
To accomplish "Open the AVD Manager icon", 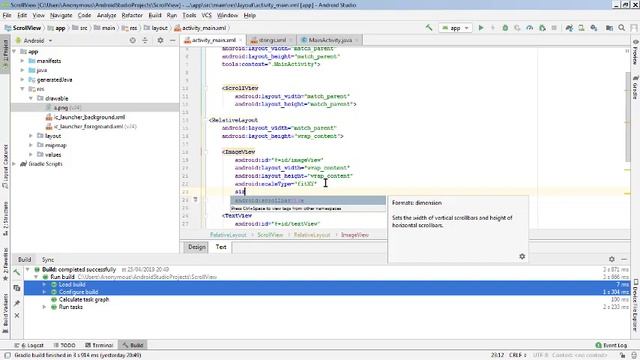I will 581,28.
